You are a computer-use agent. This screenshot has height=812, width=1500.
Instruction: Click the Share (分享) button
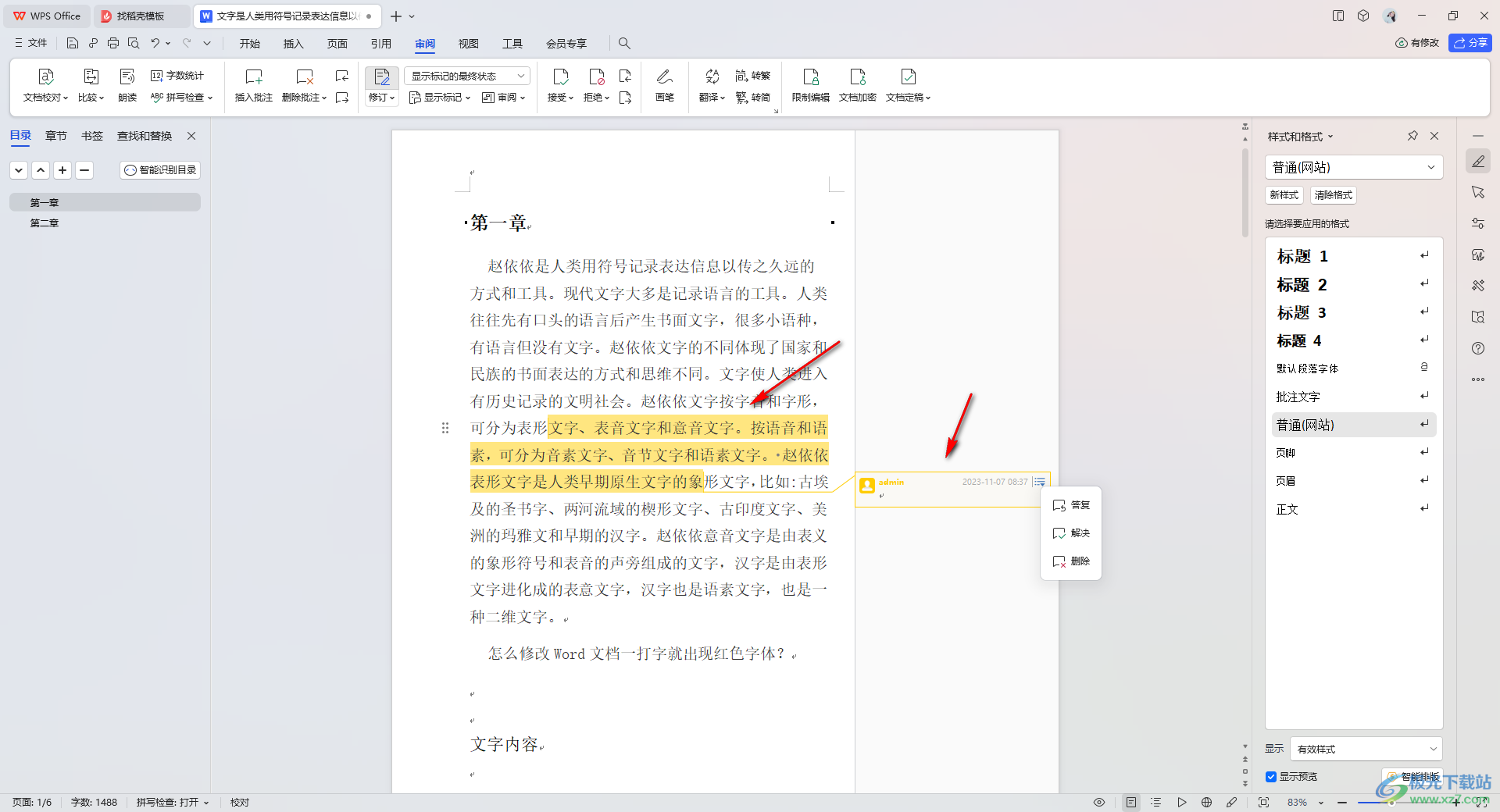[x=1470, y=43]
